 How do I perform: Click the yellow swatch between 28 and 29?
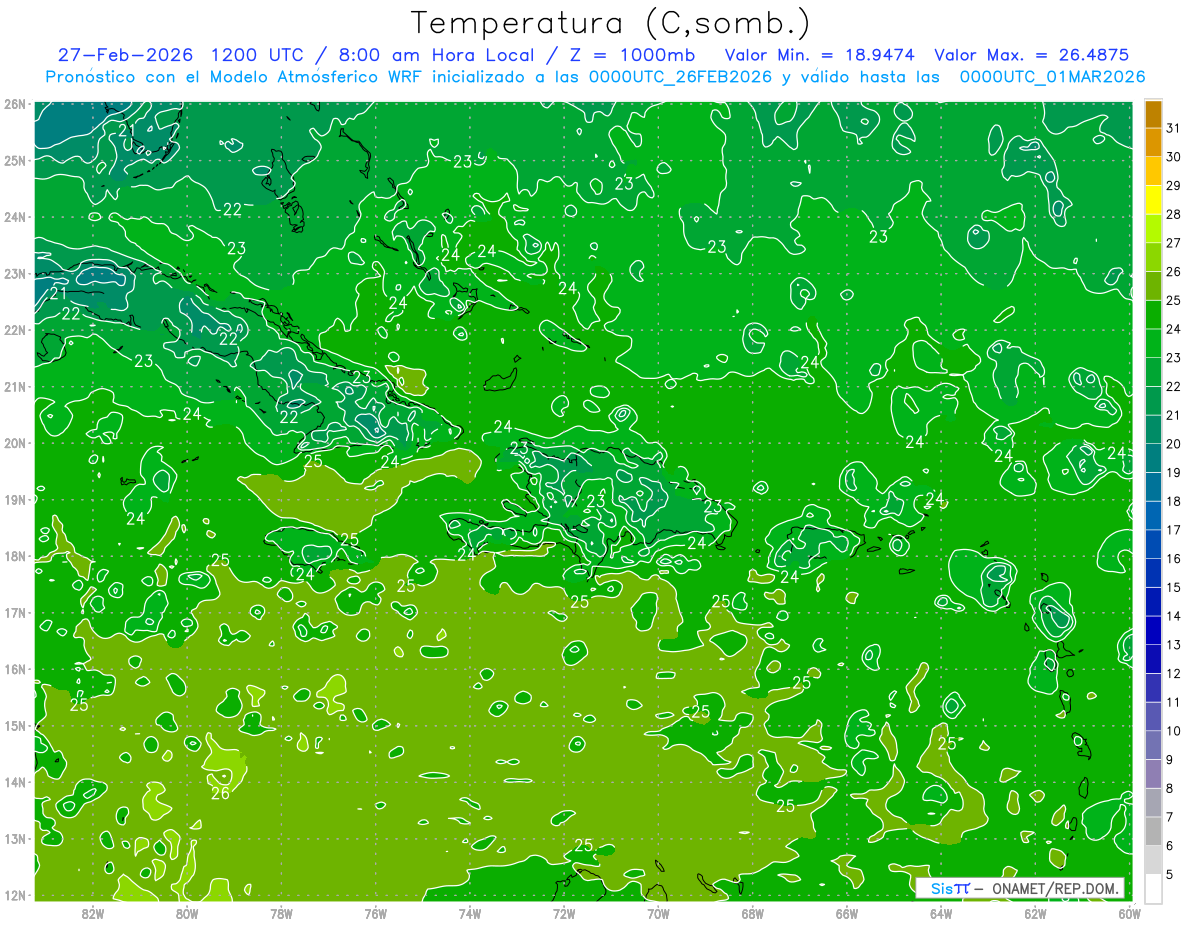tap(1153, 200)
